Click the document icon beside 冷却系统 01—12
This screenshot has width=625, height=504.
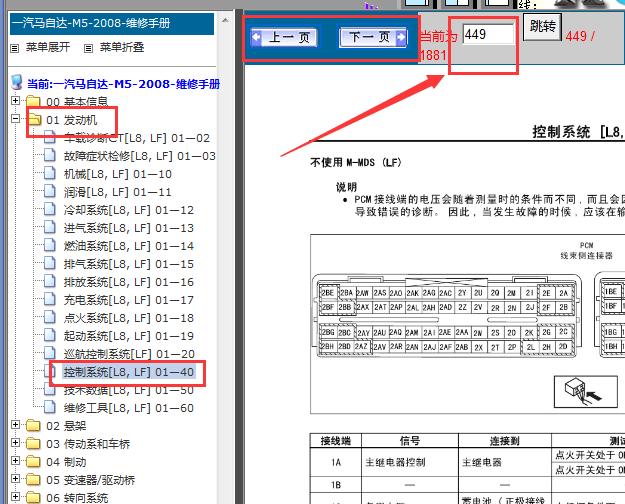pyautogui.click(x=50, y=209)
